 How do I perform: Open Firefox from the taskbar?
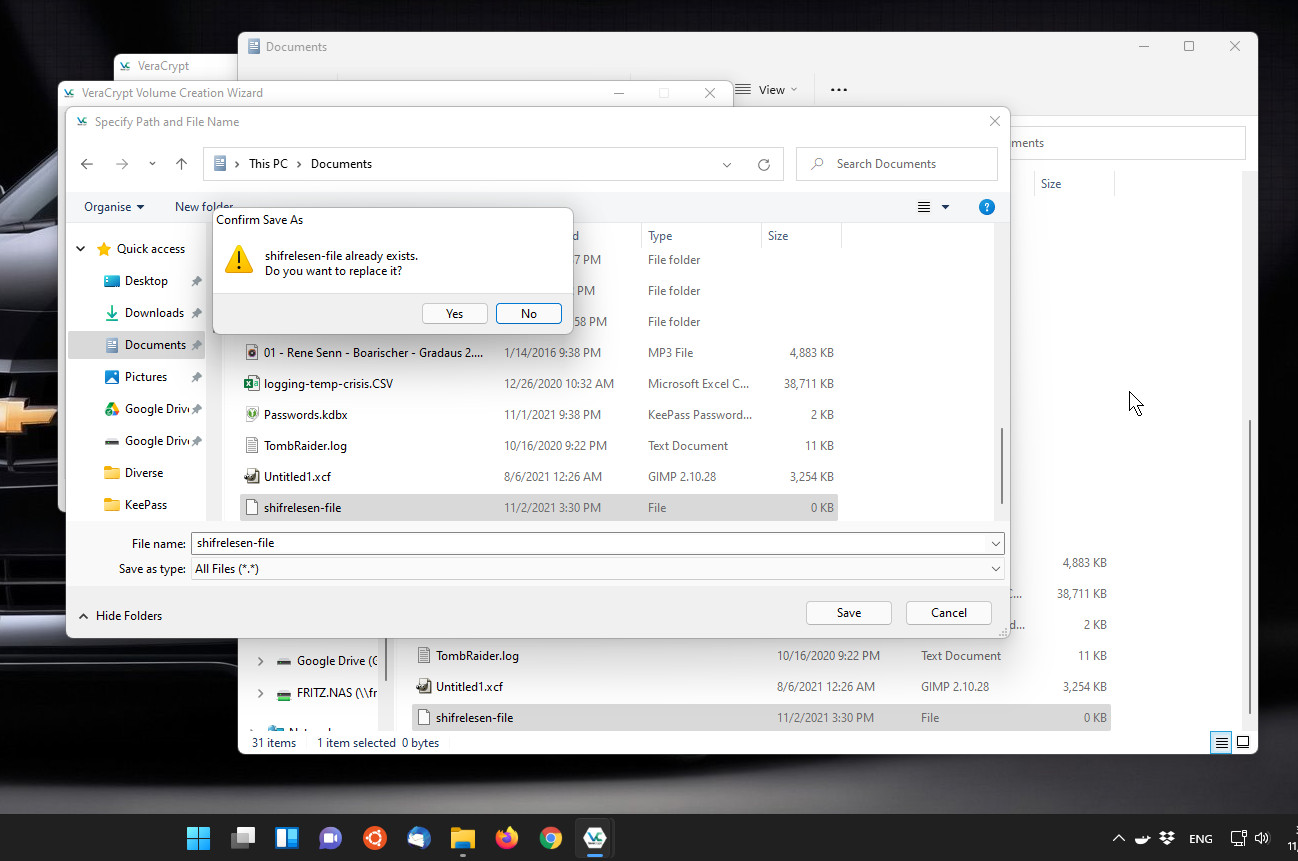507,838
